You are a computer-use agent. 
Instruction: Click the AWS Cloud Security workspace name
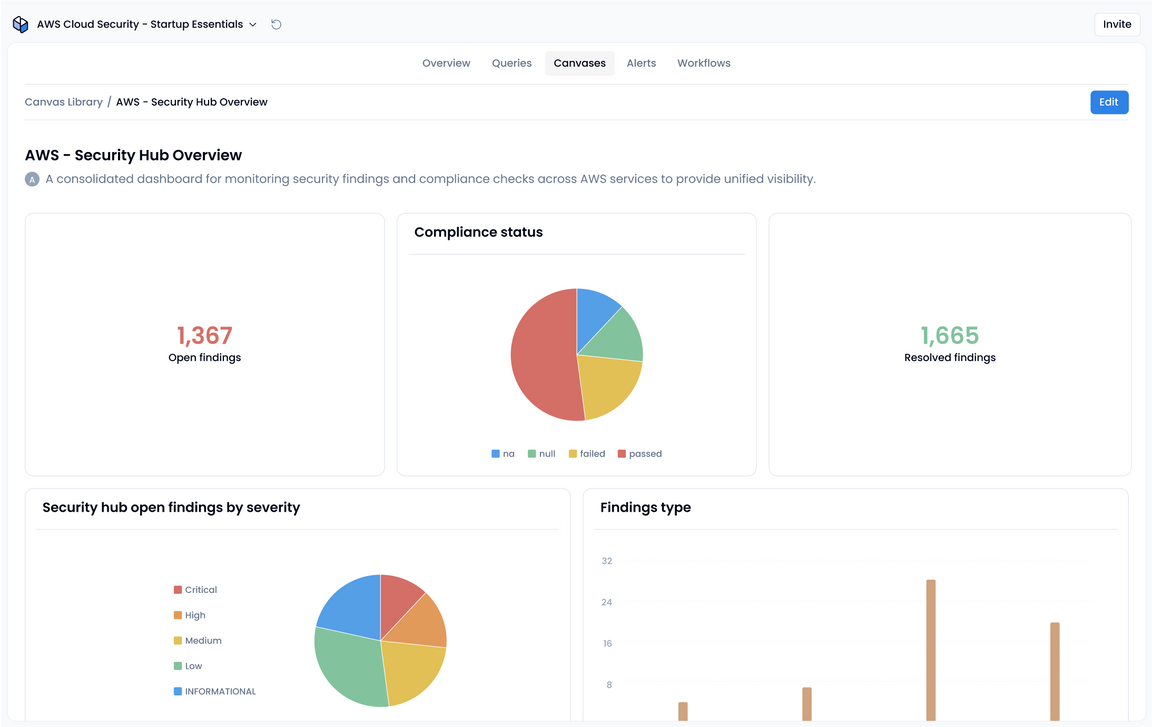(x=140, y=24)
